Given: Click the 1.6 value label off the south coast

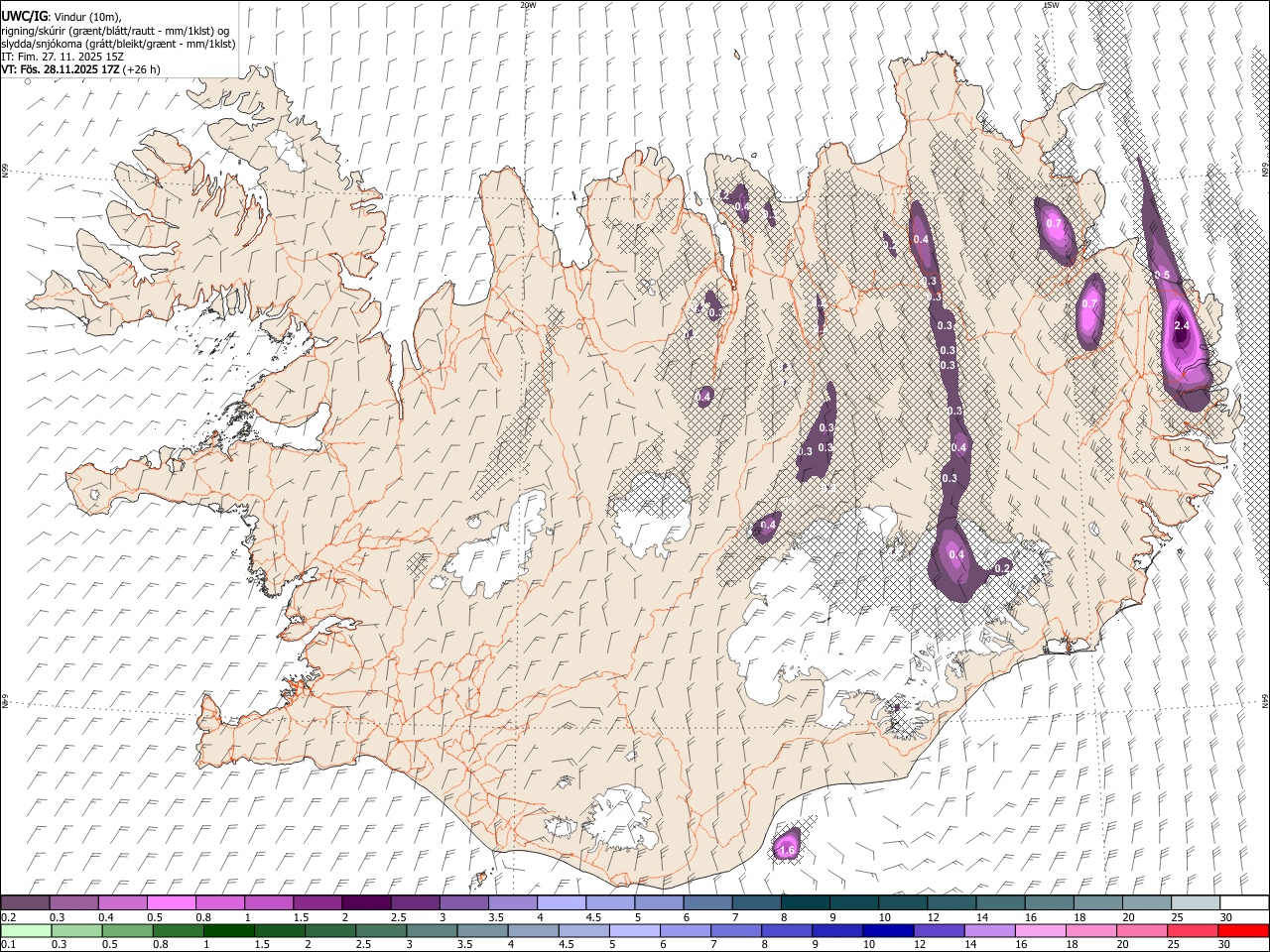Looking at the screenshot, I should pyautogui.click(x=788, y=850).
